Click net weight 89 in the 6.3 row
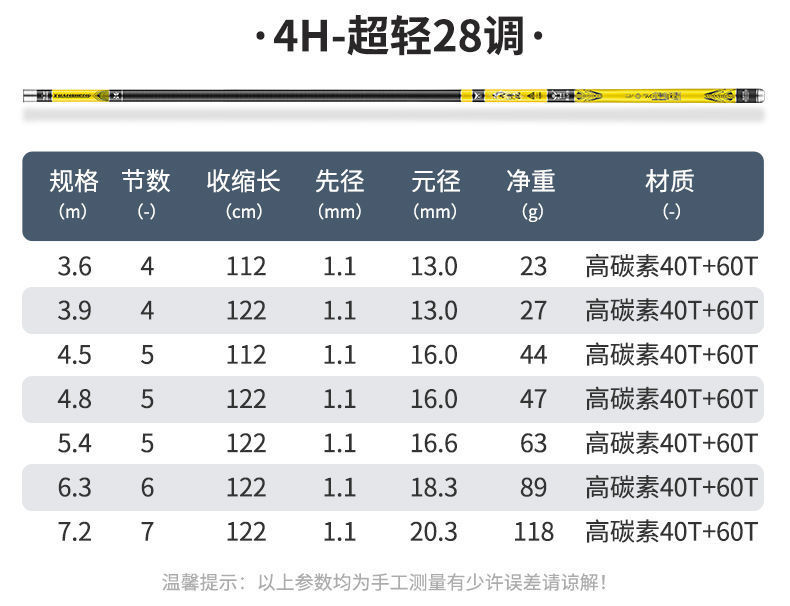790x606 pixels. pos(534,488)
